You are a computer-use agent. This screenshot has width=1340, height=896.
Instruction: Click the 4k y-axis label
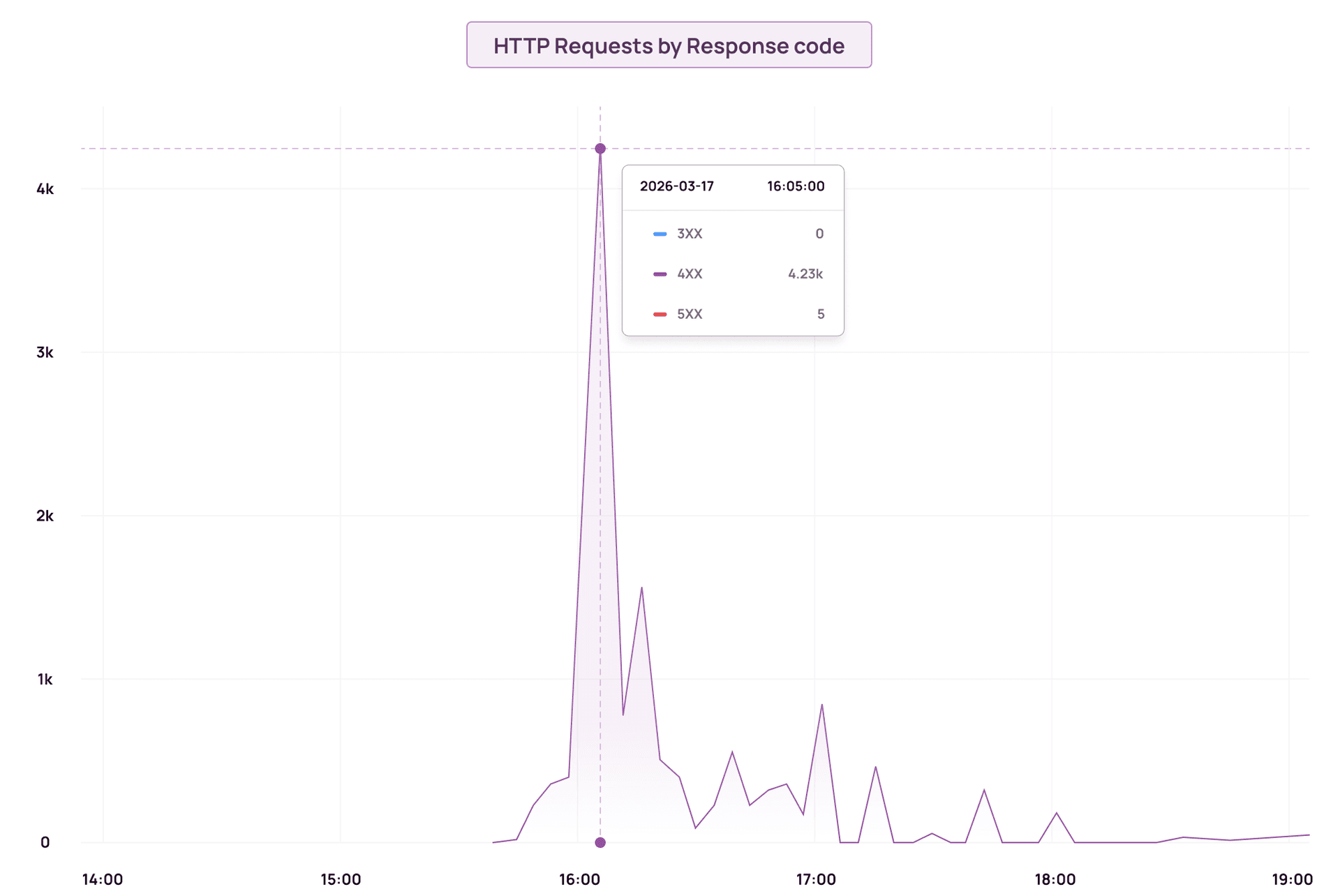(45, 189)
